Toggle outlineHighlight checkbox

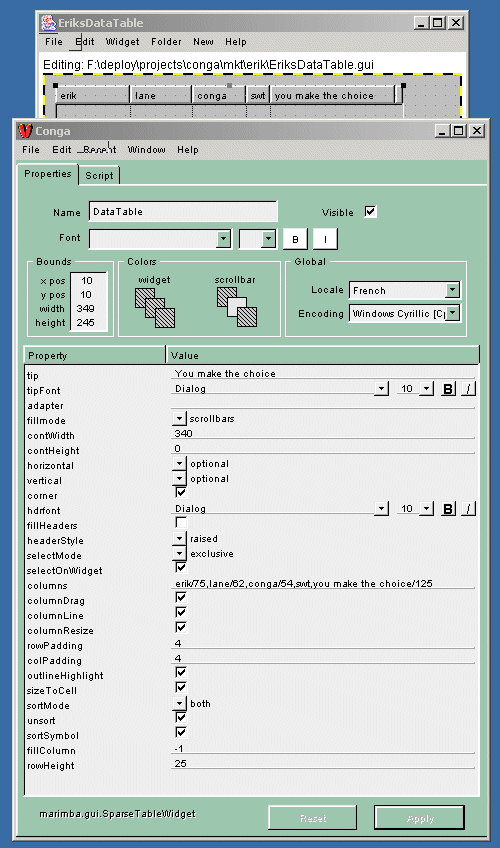pyautogui.click(x=181, y=672)
